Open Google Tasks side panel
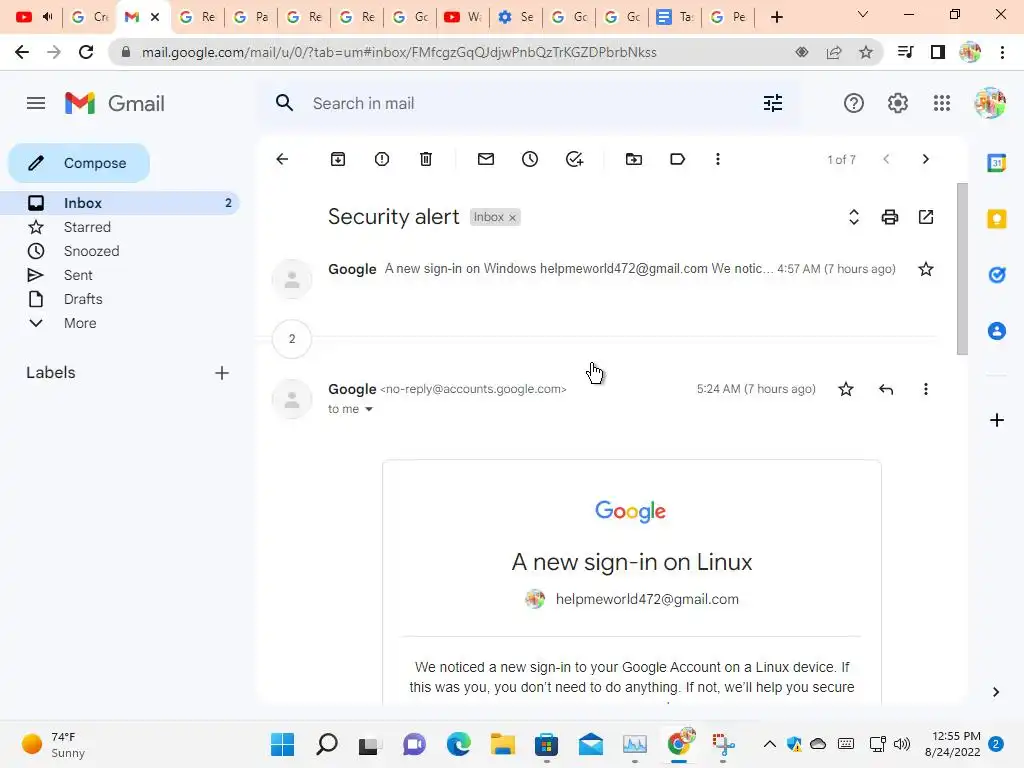Image resolution: width=1024 pixels, height=768 pixels. [997, 275]
